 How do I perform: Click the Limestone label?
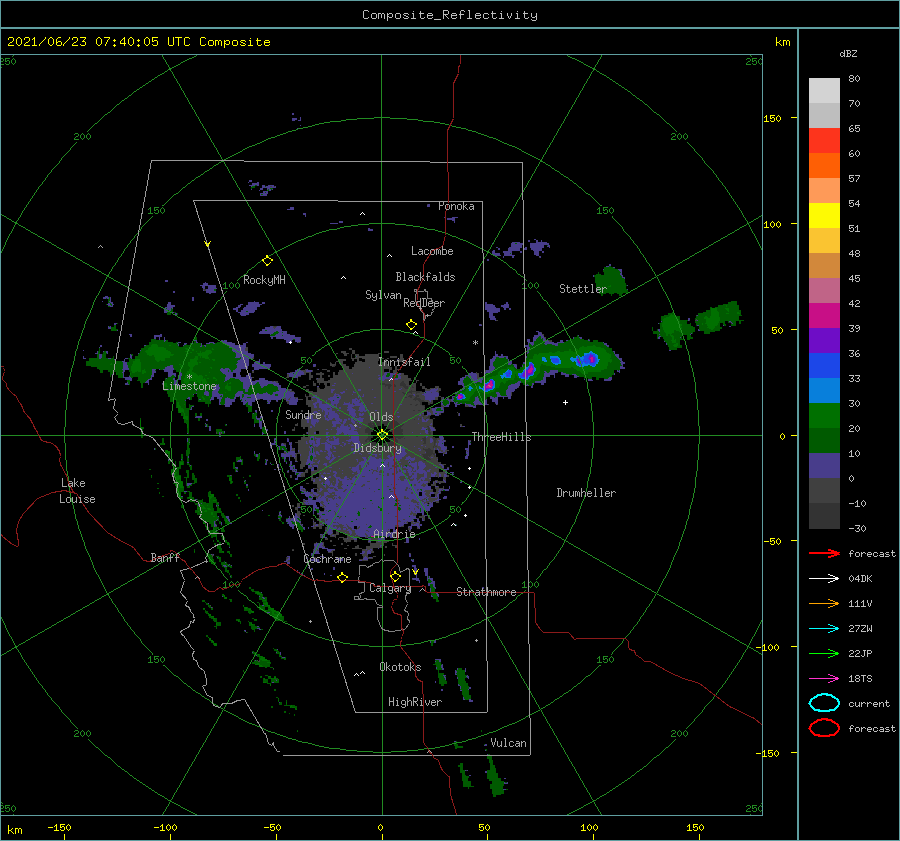point(189,386)
